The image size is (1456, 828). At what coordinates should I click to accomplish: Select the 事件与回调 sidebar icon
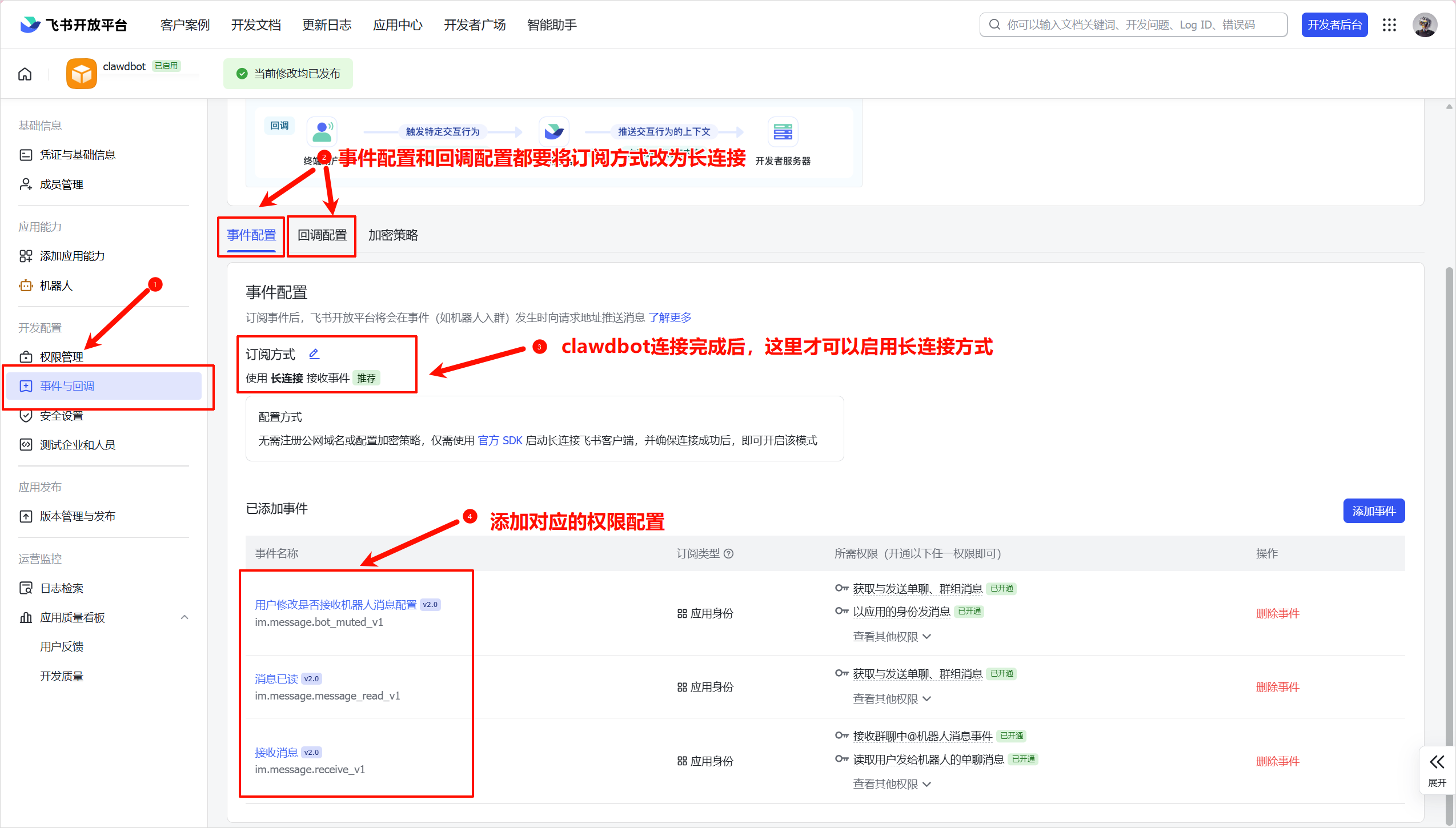tap(26, 386)
